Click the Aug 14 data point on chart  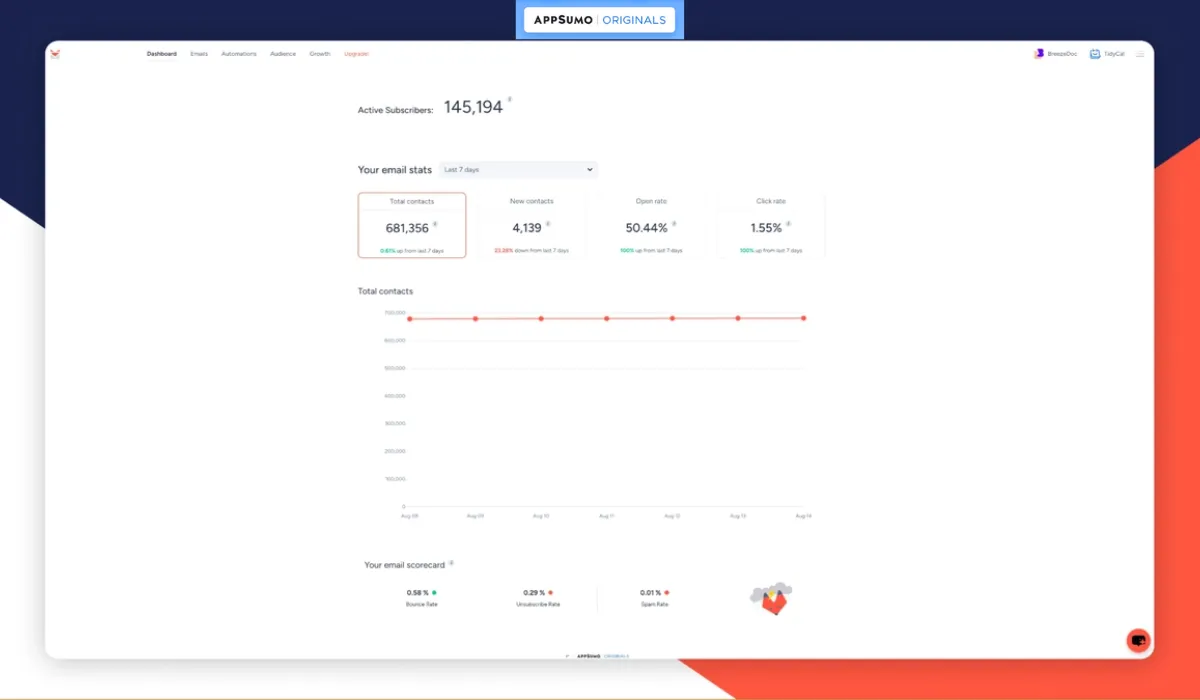pos(803,318)
